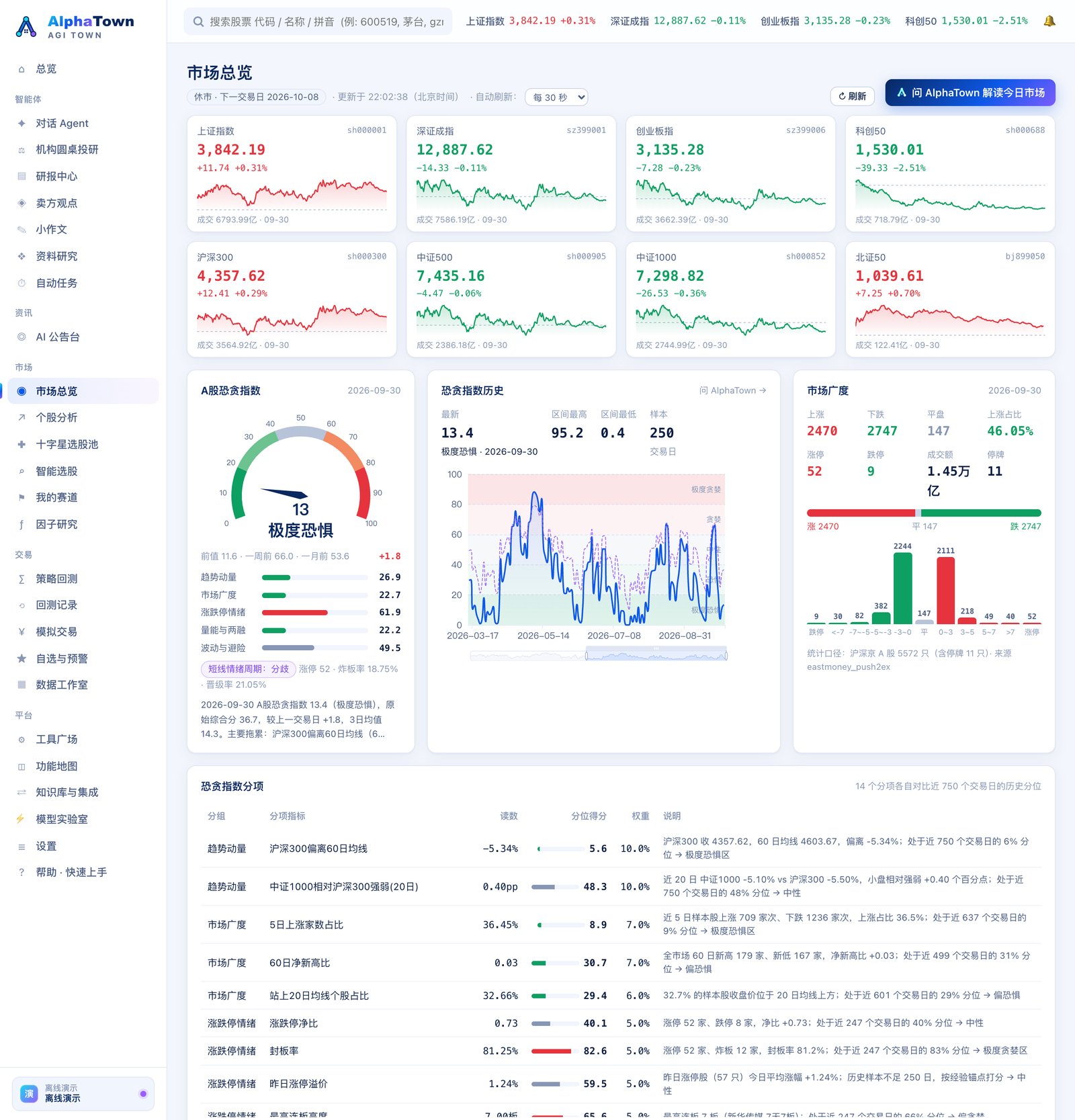This screenshot has height=1120, width=1075.
Task: Open 数据工作室 menu item
Action: point(83,685)
